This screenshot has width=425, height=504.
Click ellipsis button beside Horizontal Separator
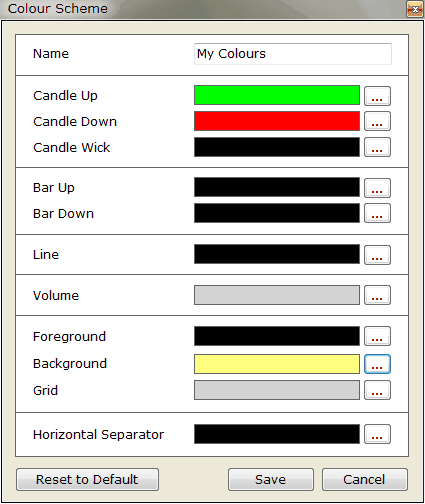pyautogui.click(x=377, y=434)
